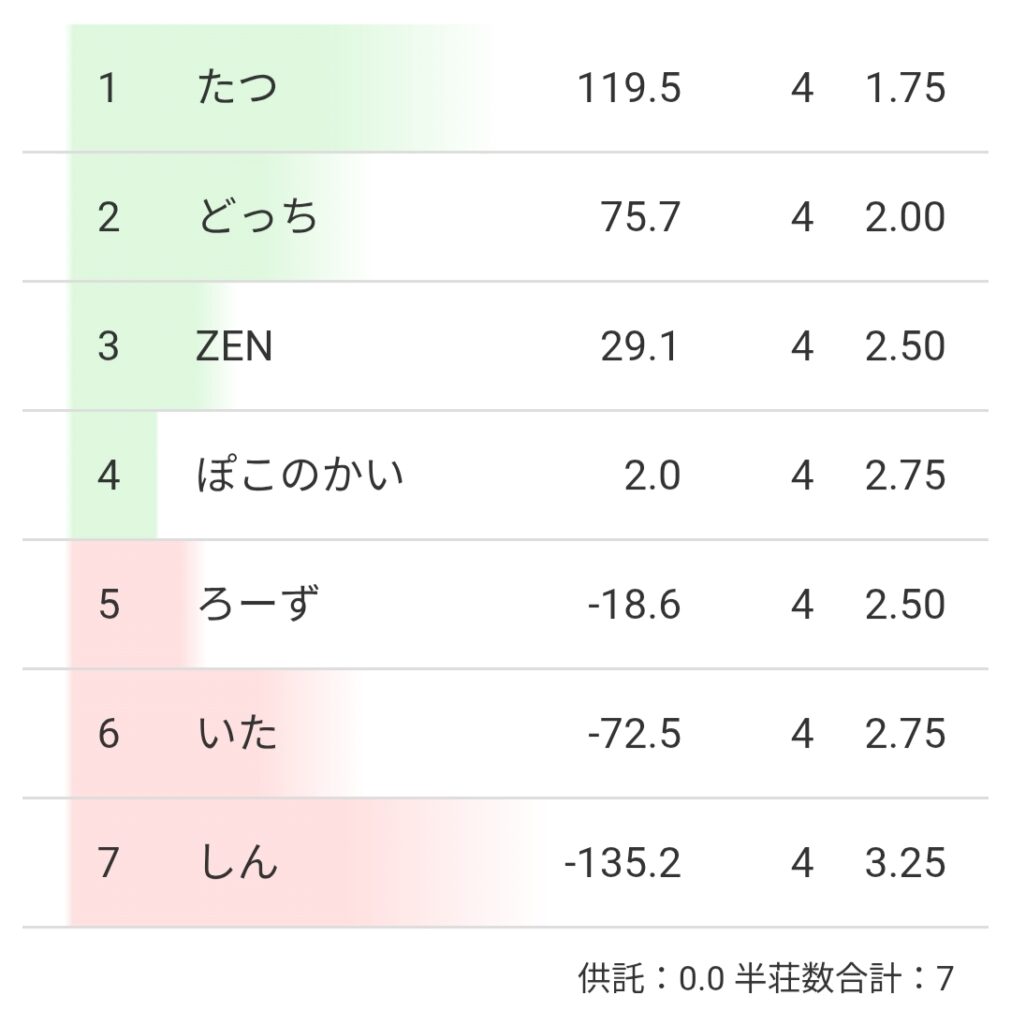This screenshot has width=1011, height=1024.
Task: Select player name ZEN
Action: [235, 347]
